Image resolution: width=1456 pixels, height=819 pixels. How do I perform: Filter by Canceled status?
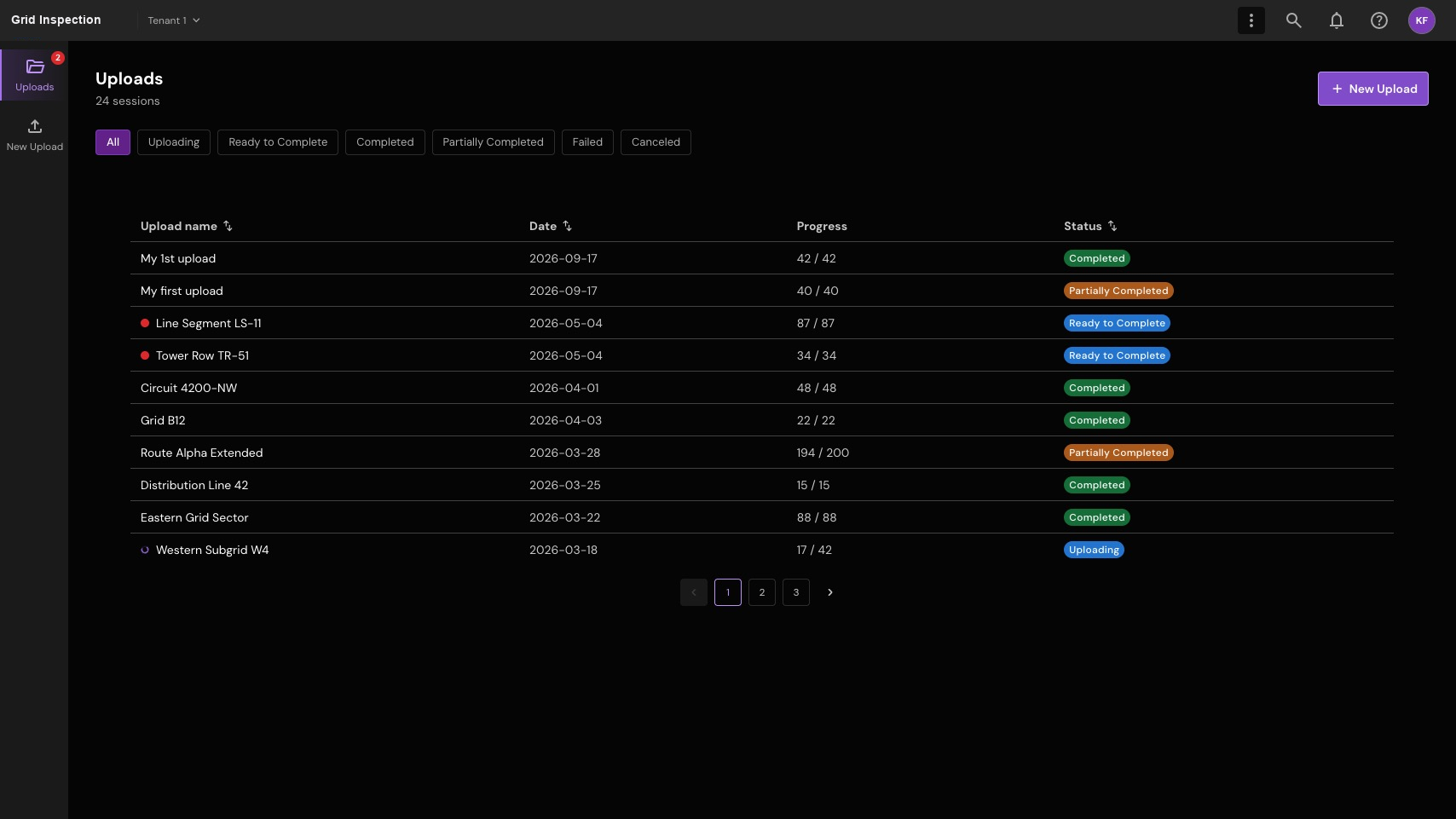point(656,142)
